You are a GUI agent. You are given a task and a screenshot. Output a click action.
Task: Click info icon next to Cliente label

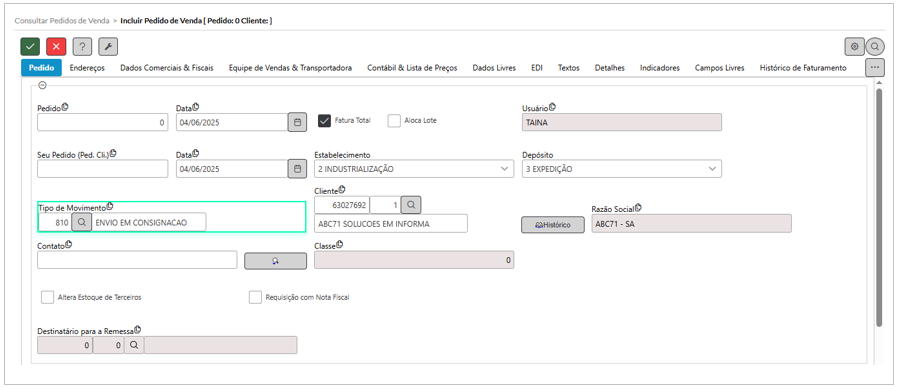coord(342,189)
